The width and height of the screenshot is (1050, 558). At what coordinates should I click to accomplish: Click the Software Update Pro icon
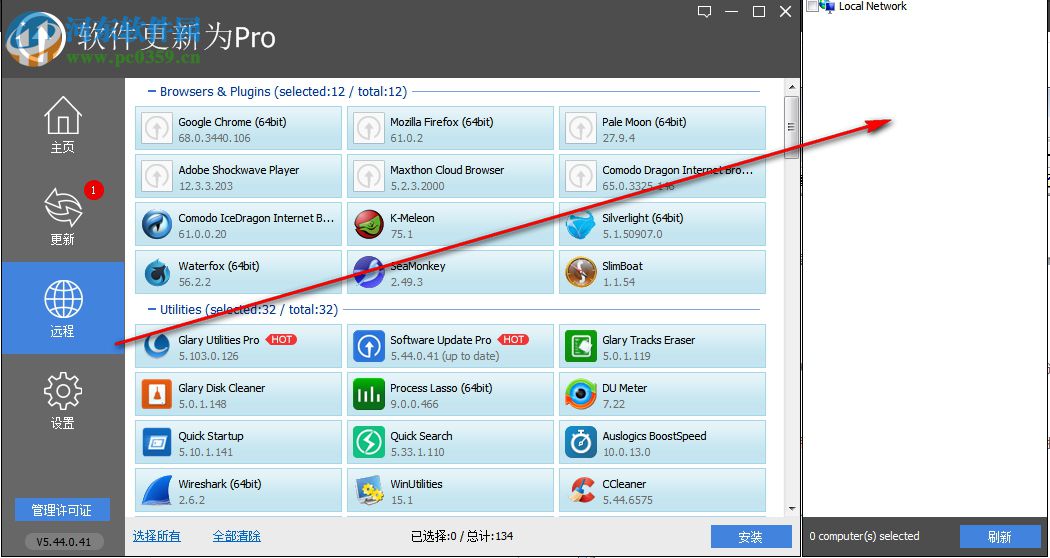pyautogui.click(x=369, y=346)
